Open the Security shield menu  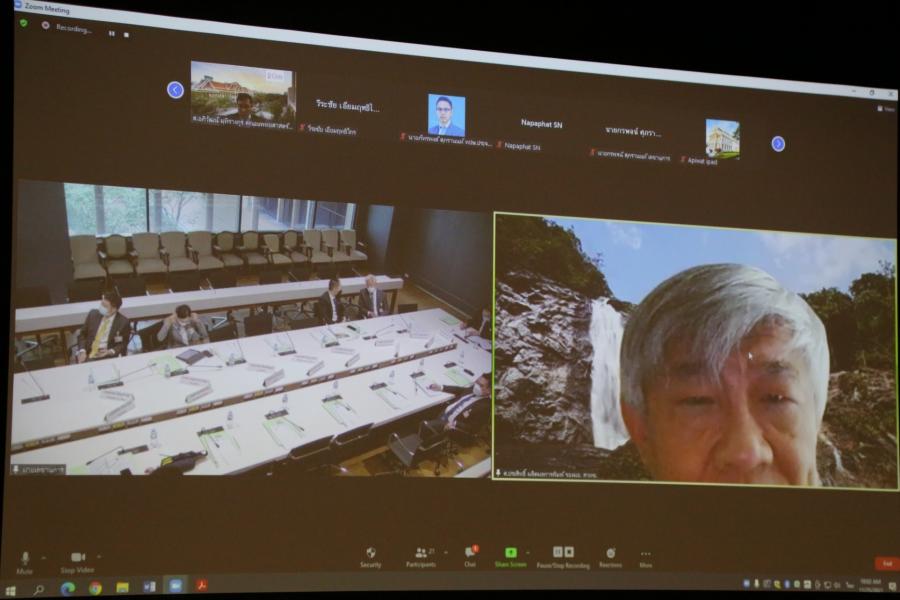[x=371, y=553]
